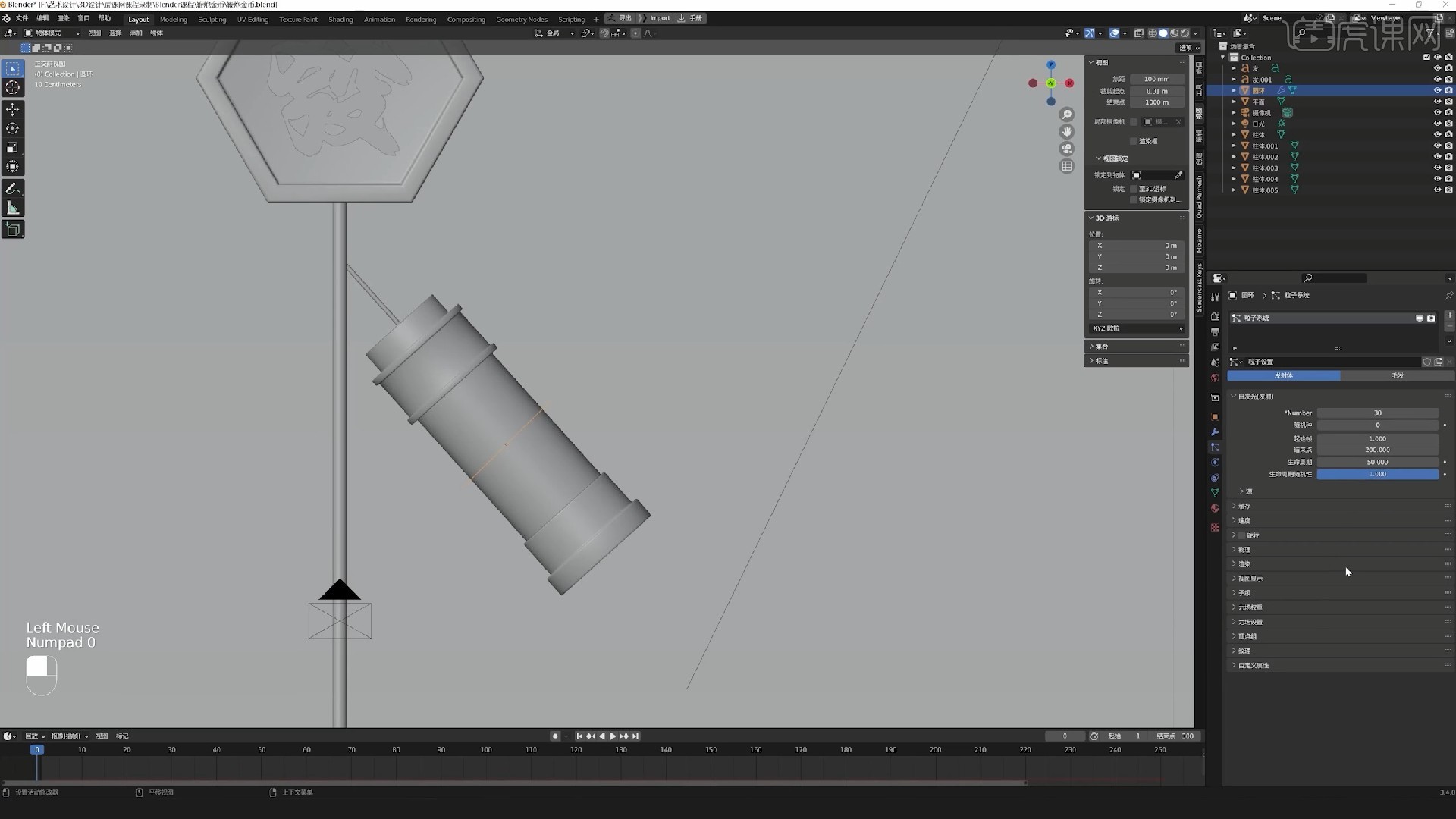Hide 平面 object via eye icon
Screen dimensions: 1456x819
click(x=1437, y=102)
